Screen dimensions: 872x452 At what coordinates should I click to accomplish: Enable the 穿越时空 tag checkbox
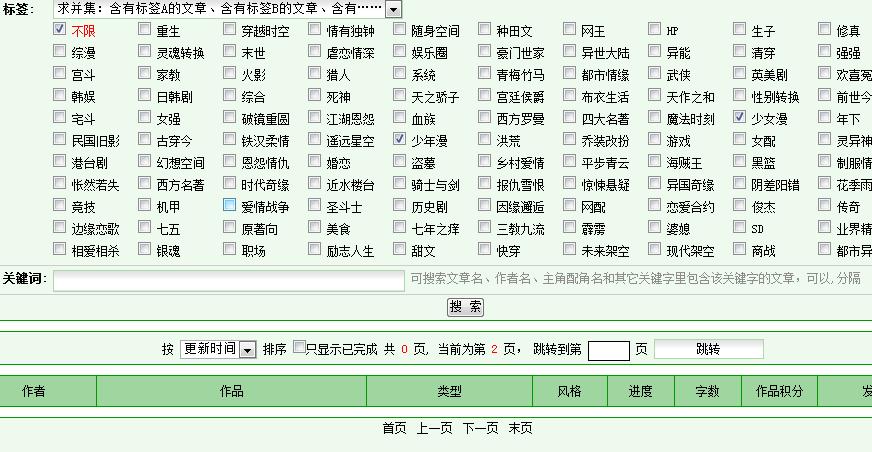click(x=230, y=30)
